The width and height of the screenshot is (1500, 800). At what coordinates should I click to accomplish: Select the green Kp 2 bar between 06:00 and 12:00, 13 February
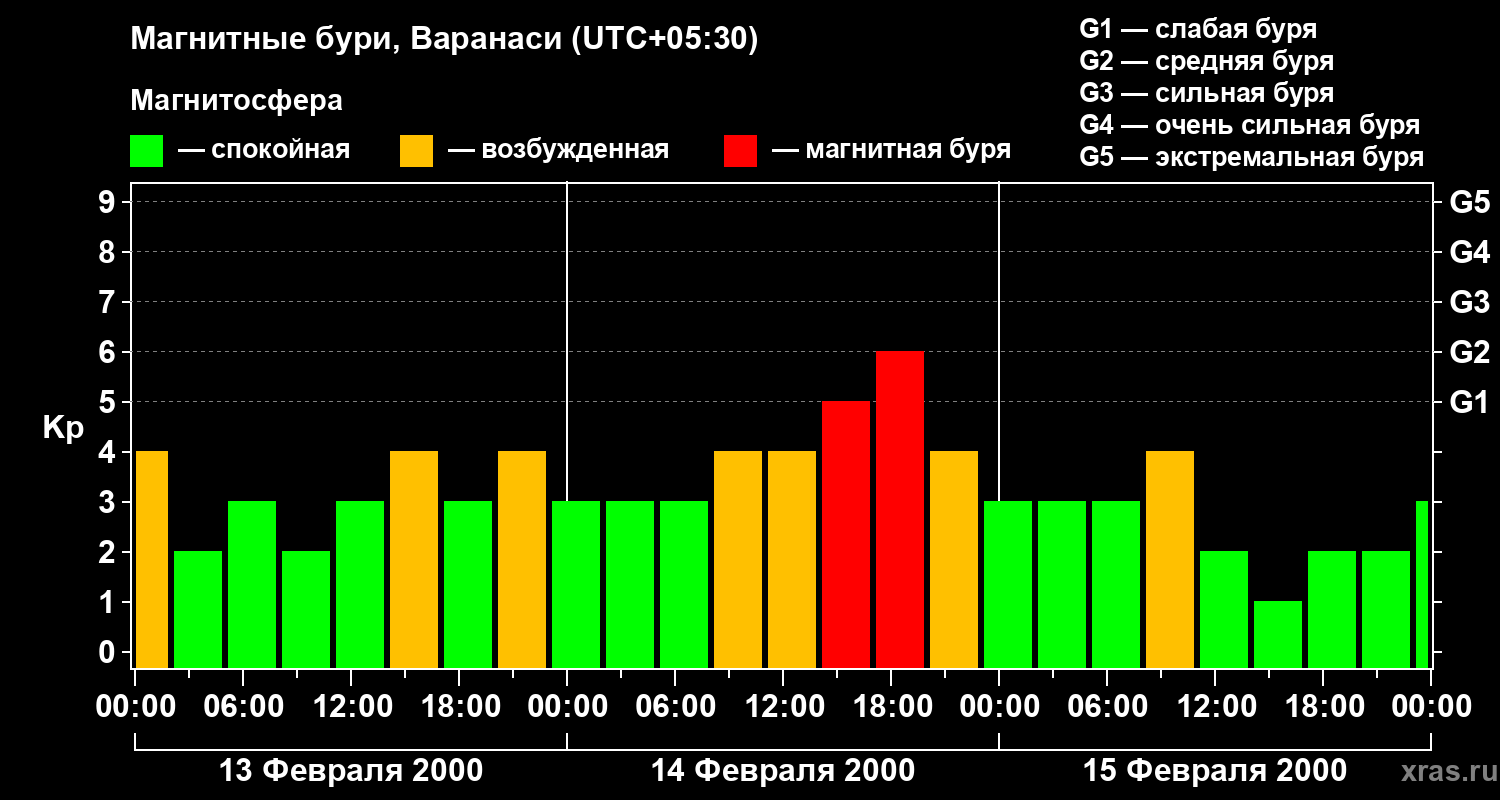tap(306, 610)
